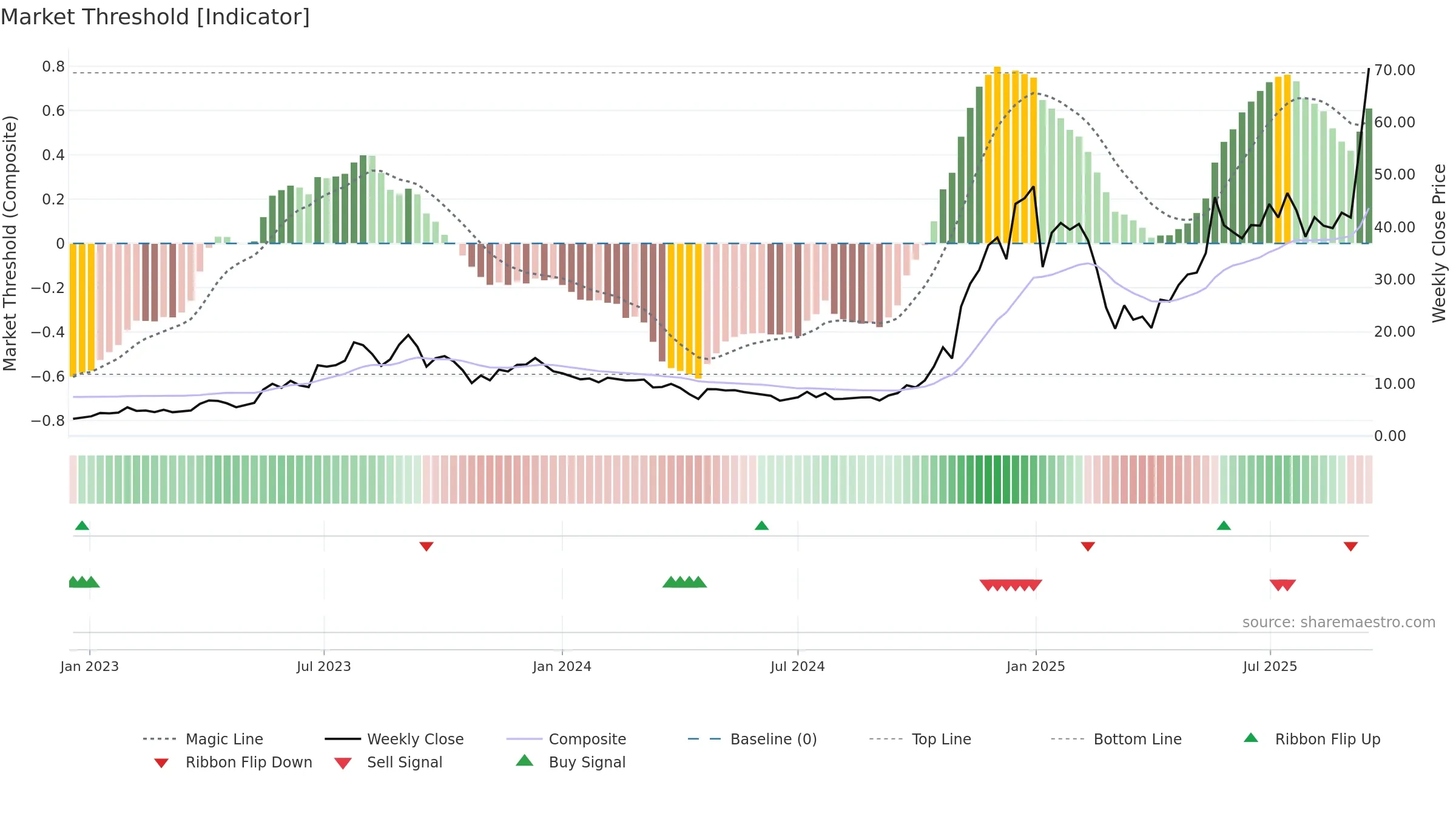This screenshot has width=1456, height=819.
Task: Click the −0.8 left axis tick label
Action: click(48, 421)
